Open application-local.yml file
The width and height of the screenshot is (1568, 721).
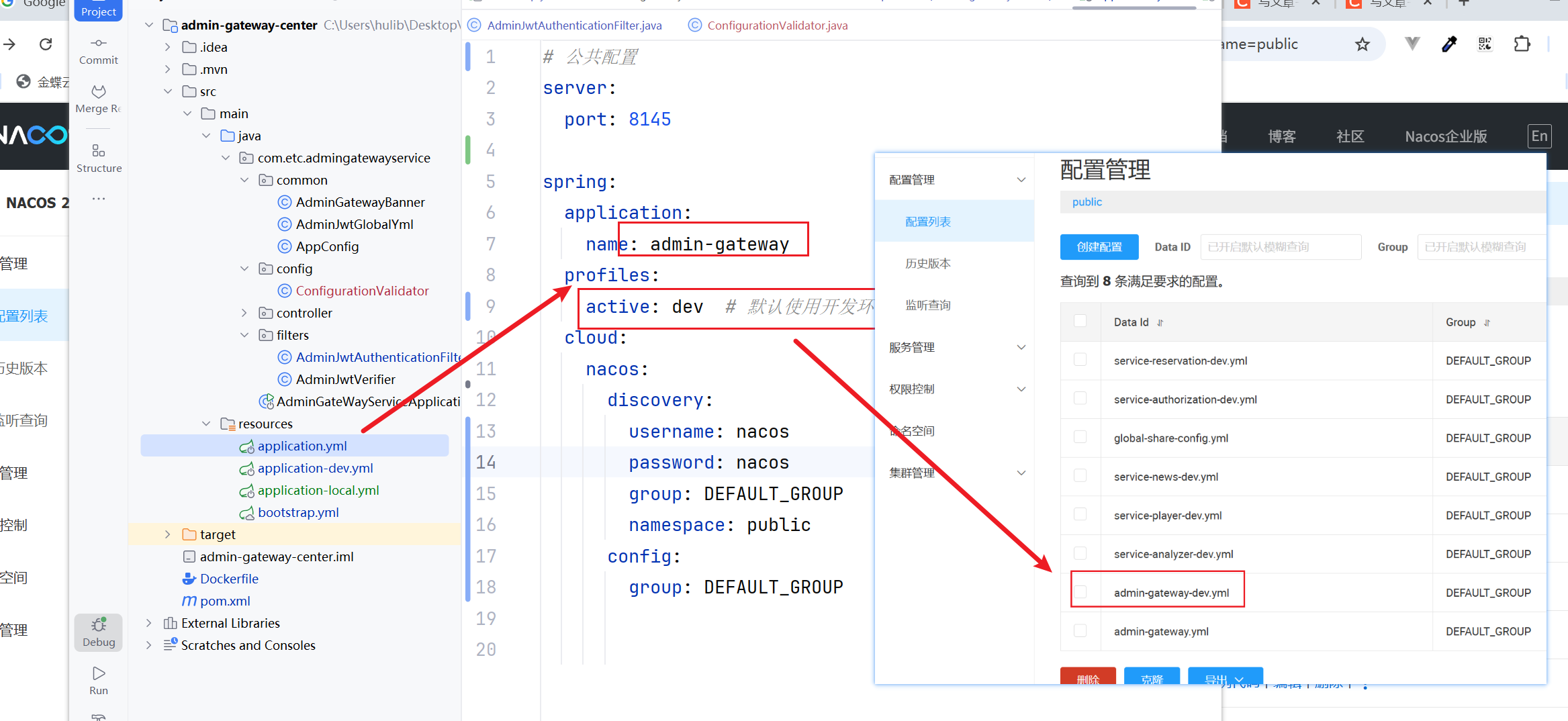318,490
